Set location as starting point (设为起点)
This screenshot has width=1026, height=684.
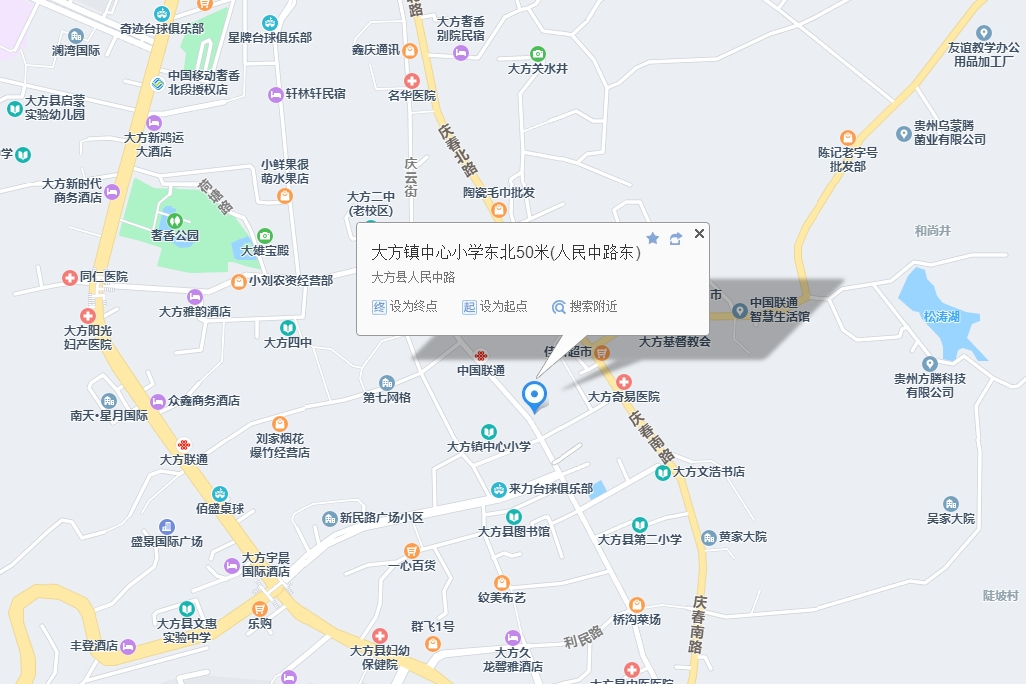495,306
